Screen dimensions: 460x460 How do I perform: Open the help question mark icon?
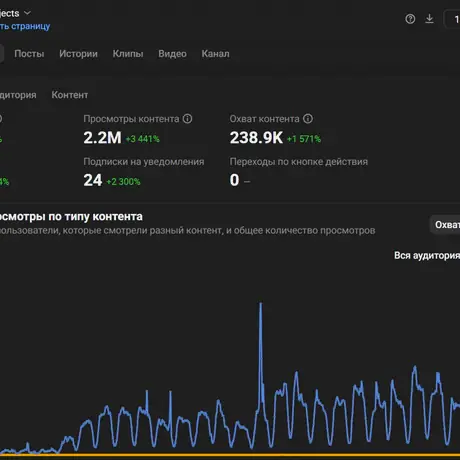coord(410,19)
